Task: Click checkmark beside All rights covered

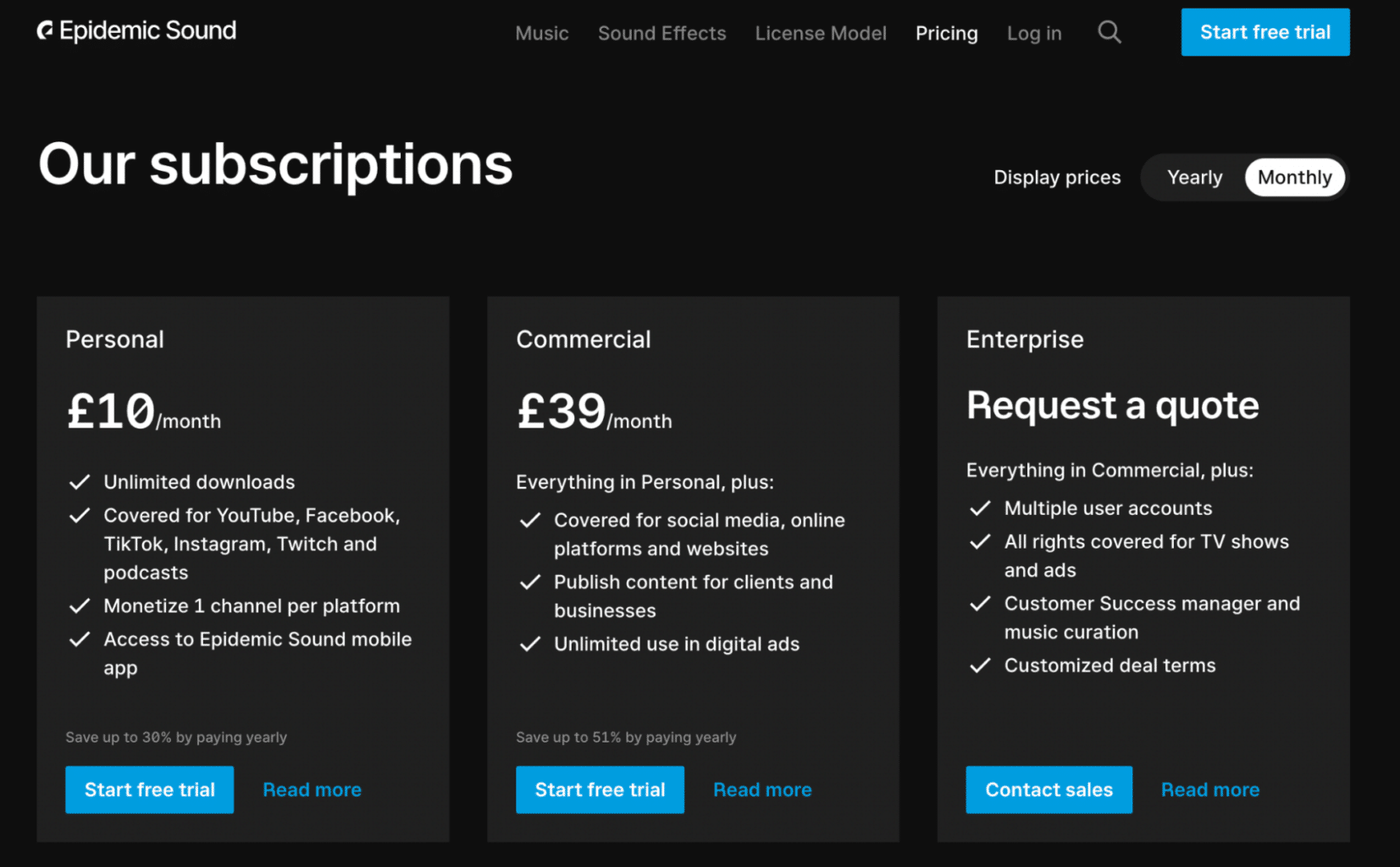Action: coord(980,541)
